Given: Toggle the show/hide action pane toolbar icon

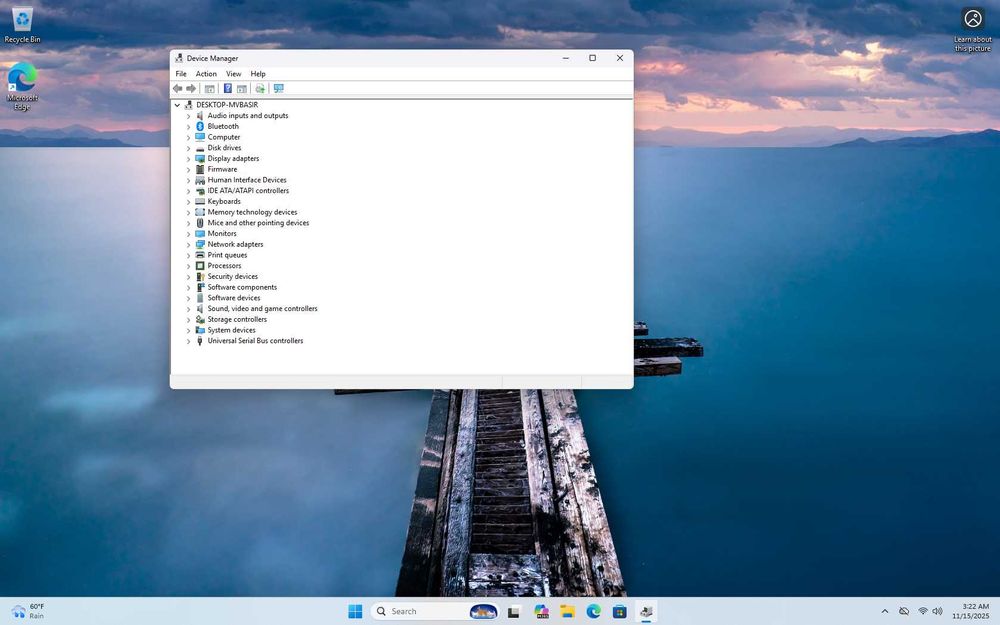Looking at the screenshot, I should pos(242,89).
